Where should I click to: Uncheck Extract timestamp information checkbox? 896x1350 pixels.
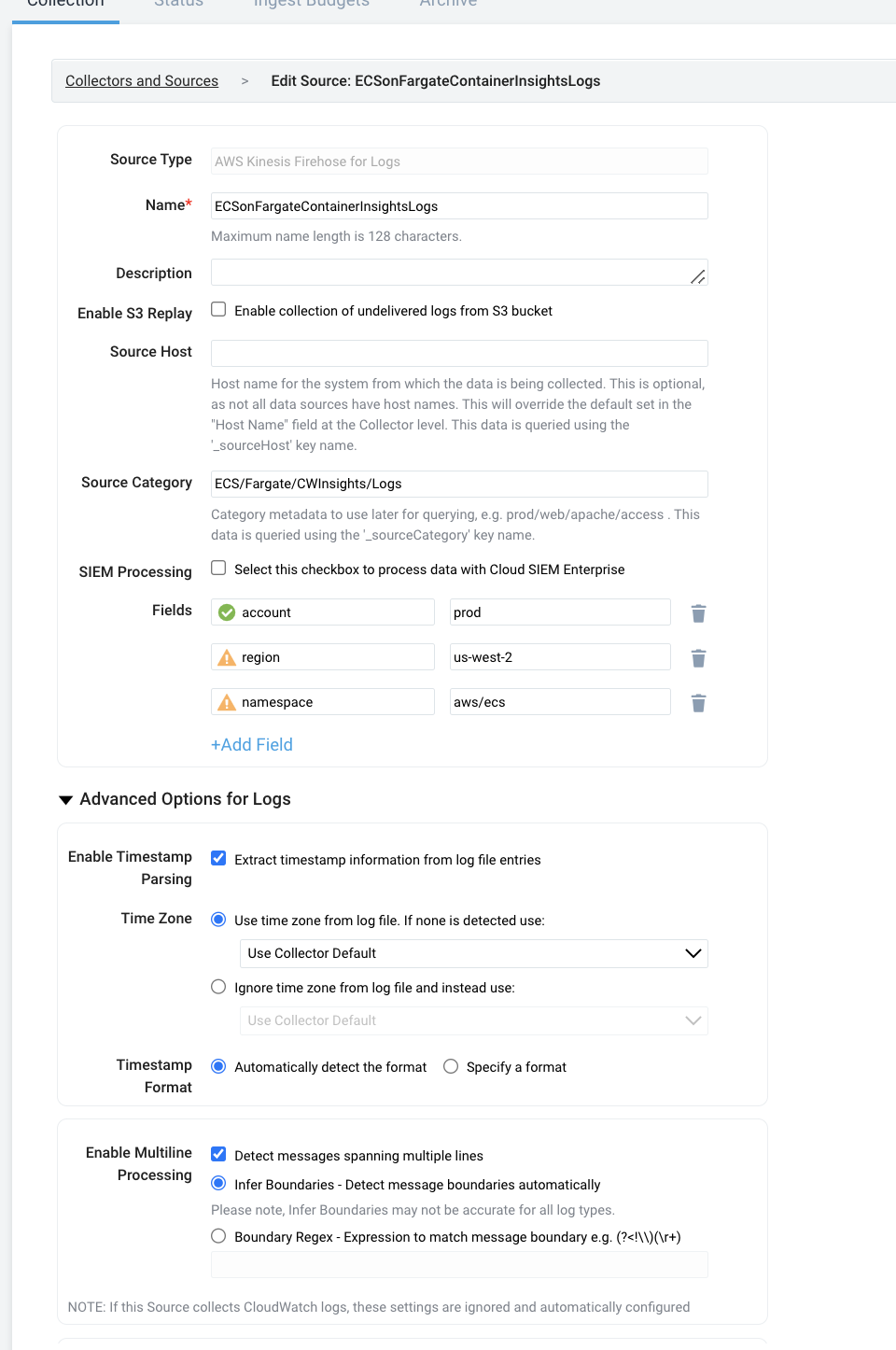218,859
